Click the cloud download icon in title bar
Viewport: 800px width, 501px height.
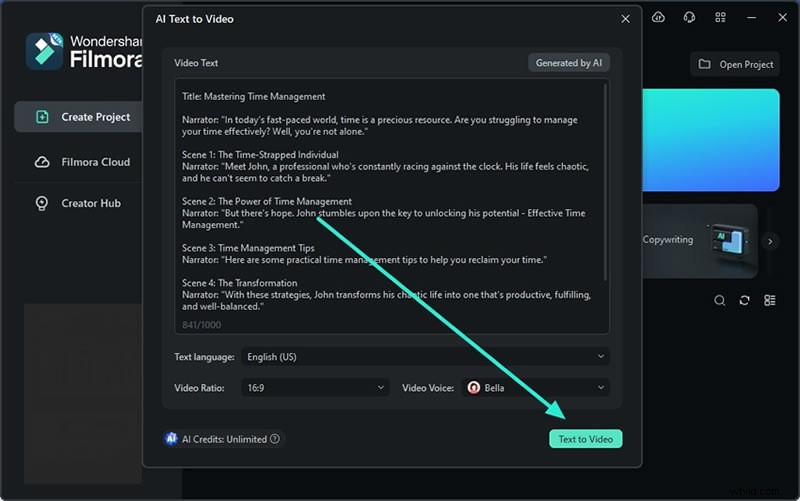click(x=658, y=17)
